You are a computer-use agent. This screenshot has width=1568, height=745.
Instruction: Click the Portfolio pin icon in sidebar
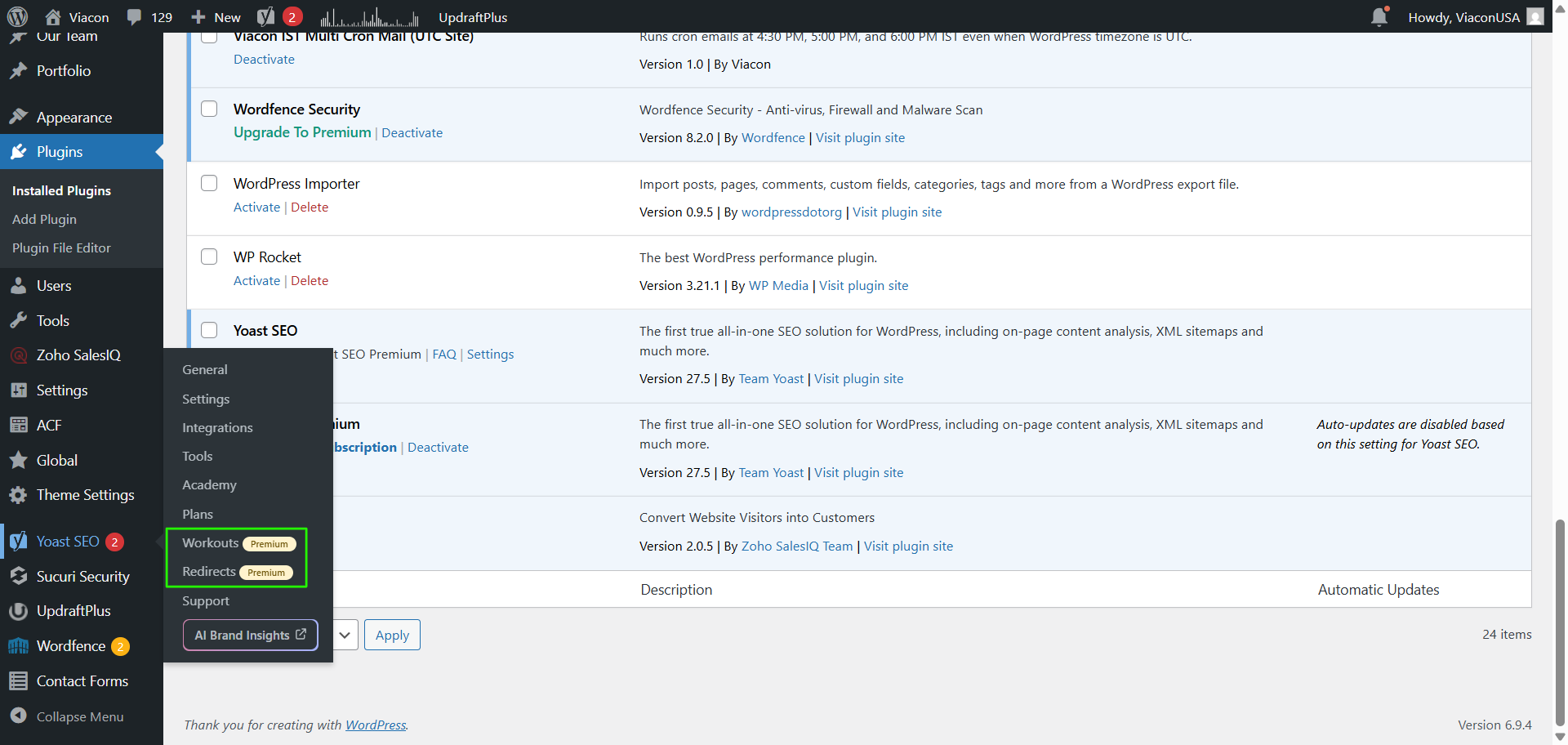pos(19,71)
